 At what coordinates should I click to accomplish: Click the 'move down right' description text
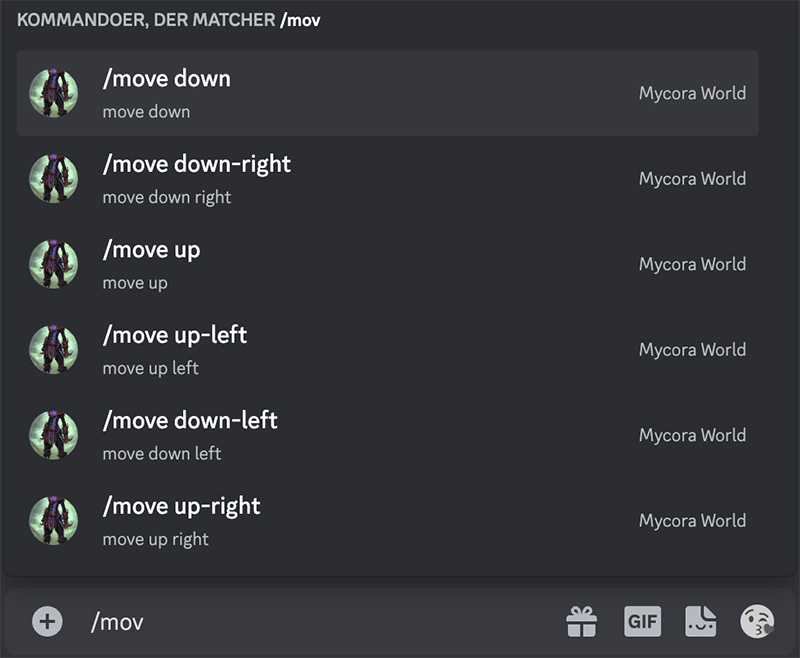point(167,197)
